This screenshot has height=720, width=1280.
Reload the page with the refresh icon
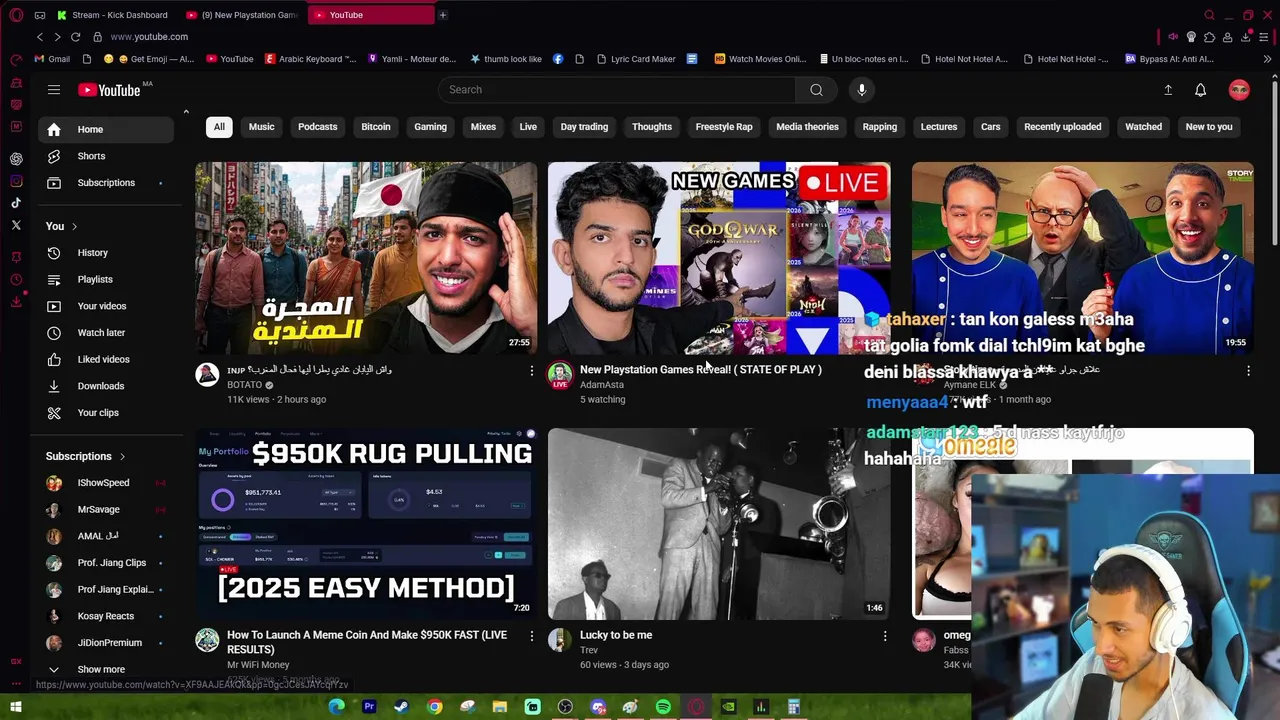click(75, 37)
